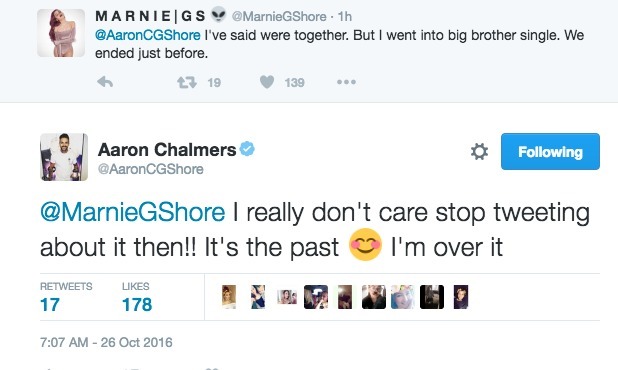This screenshot has width=618, height=370.
Task: View the 178 likes list
Action: (x=137, y=297)
